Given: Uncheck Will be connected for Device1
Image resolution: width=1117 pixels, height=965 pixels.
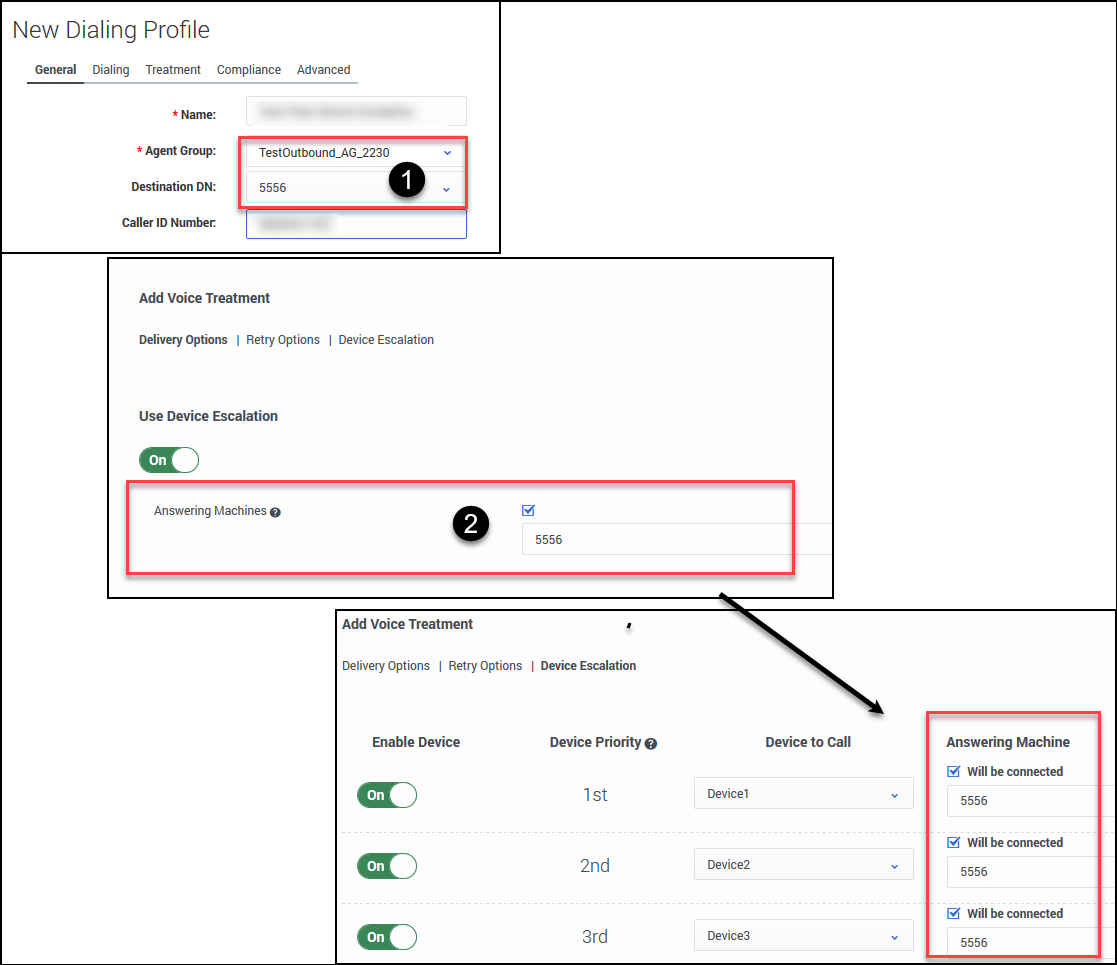Looking at the screenshot, I should coord(953,772).
